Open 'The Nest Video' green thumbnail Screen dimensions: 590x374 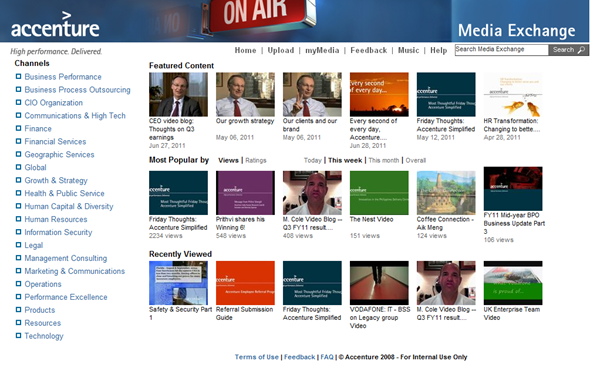[379, 193]
